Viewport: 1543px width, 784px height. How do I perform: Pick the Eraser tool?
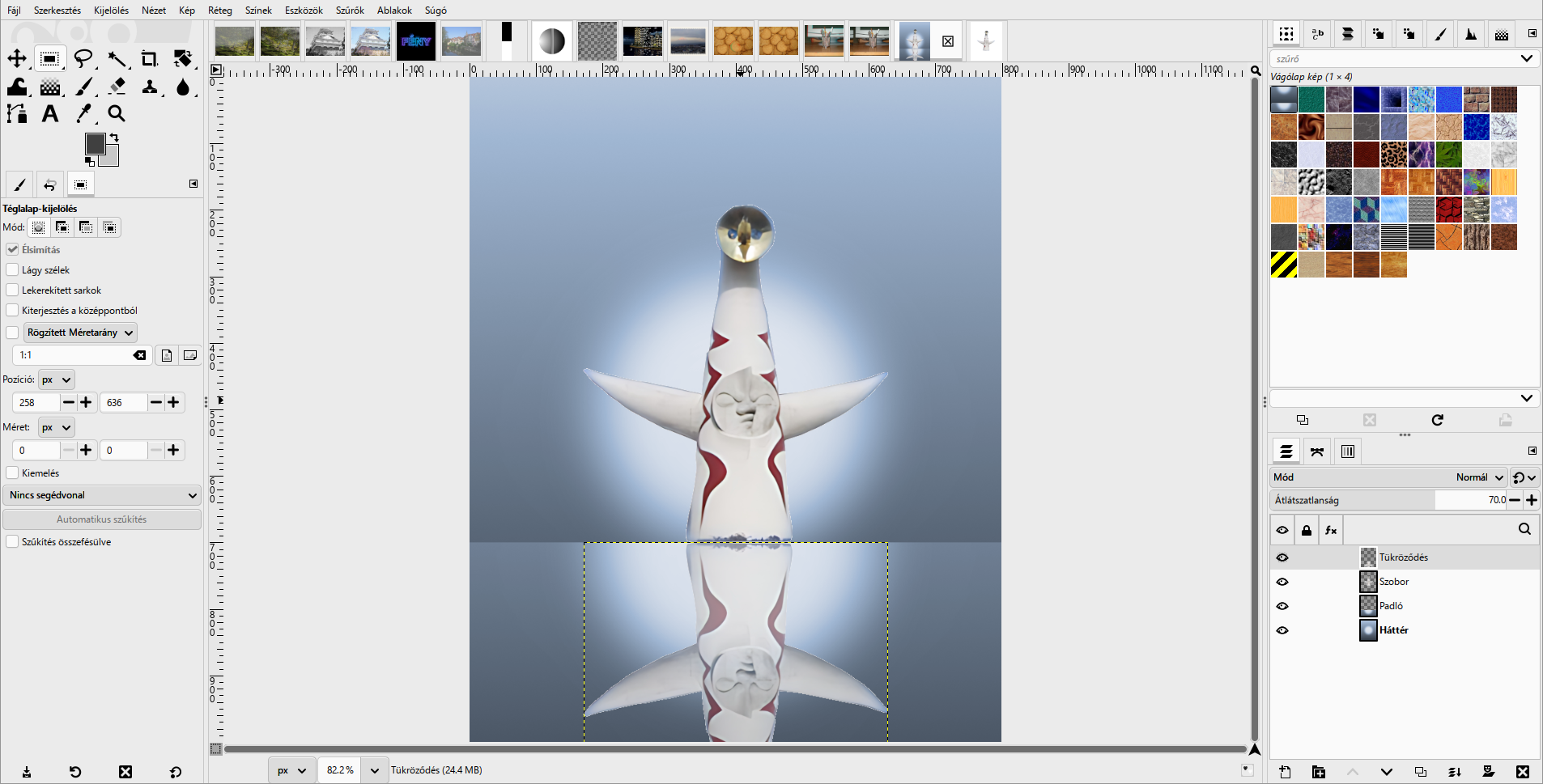pos(117,87)
